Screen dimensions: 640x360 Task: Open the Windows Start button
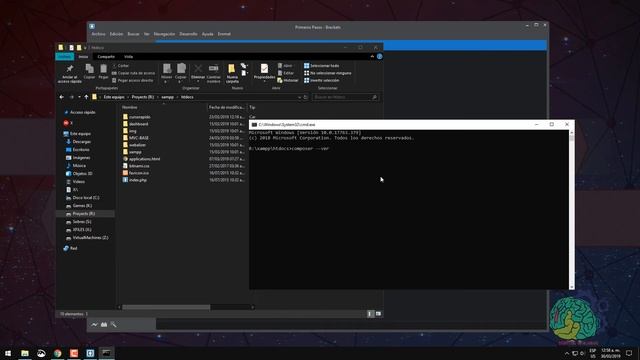(x=8, y=353)
